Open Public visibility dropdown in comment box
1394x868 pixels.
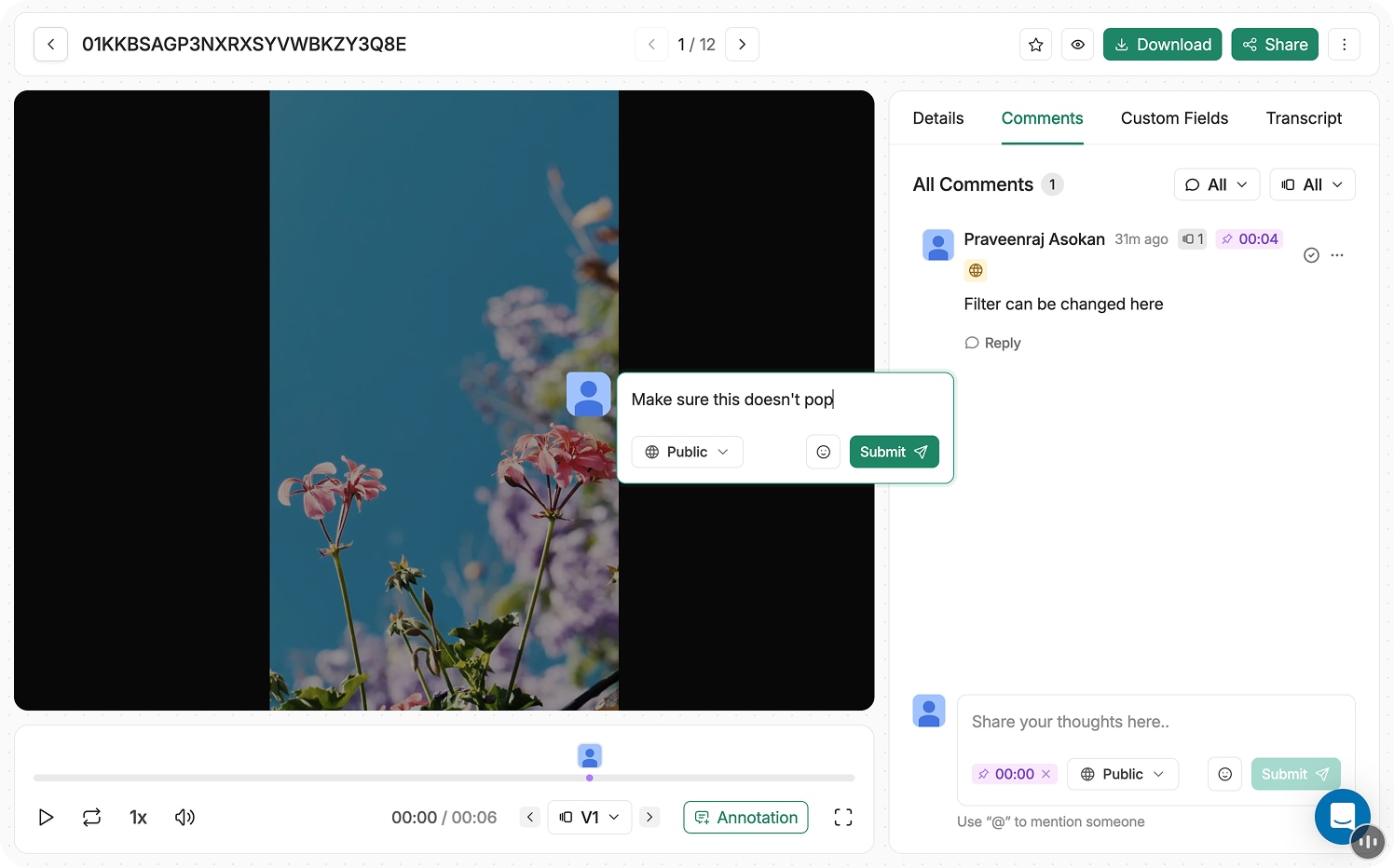(1123, 774)
